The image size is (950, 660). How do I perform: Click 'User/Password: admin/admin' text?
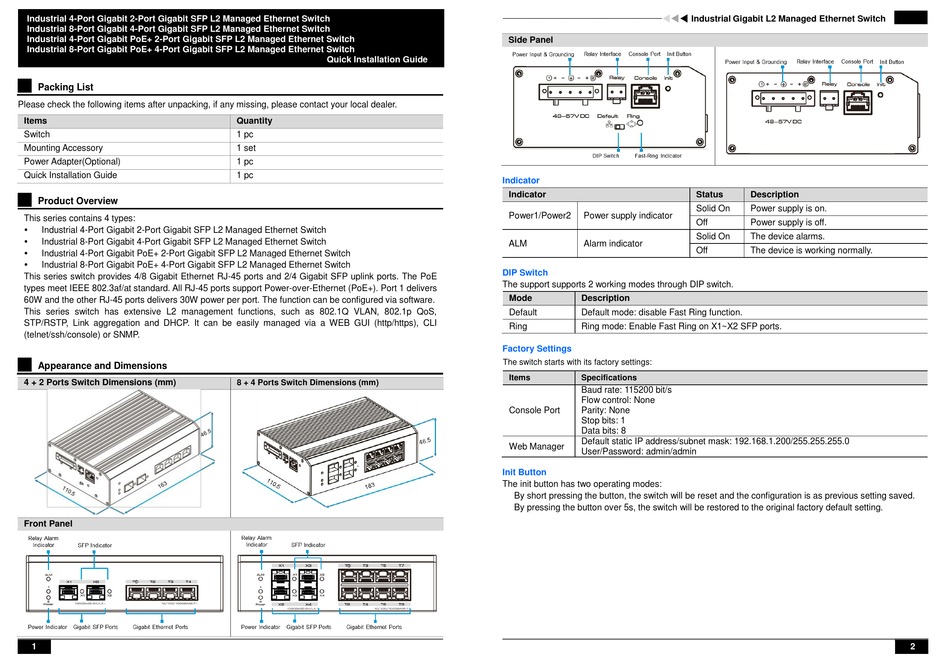(x=639, y=452)
